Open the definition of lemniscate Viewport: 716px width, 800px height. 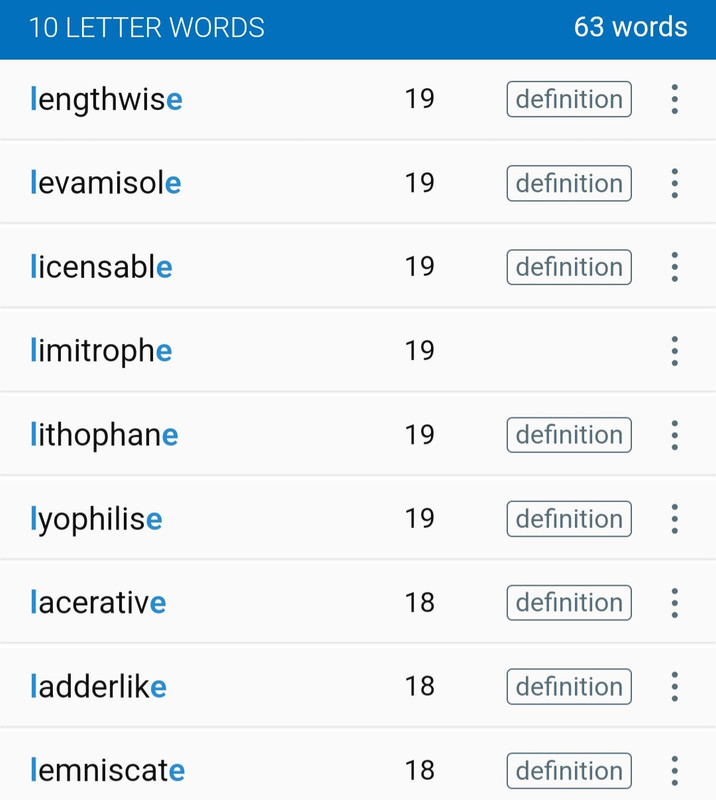click(569, 770)
